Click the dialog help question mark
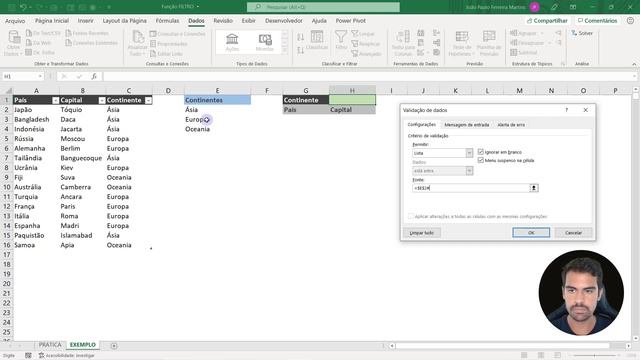640x360 pixels. point(567,110)
